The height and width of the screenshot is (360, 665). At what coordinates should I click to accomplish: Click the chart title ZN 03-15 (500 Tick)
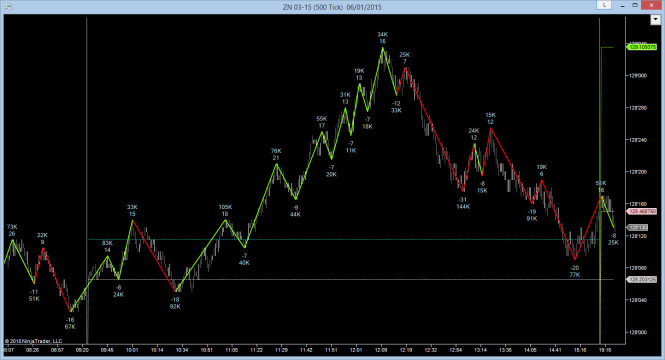pos(313,7)
